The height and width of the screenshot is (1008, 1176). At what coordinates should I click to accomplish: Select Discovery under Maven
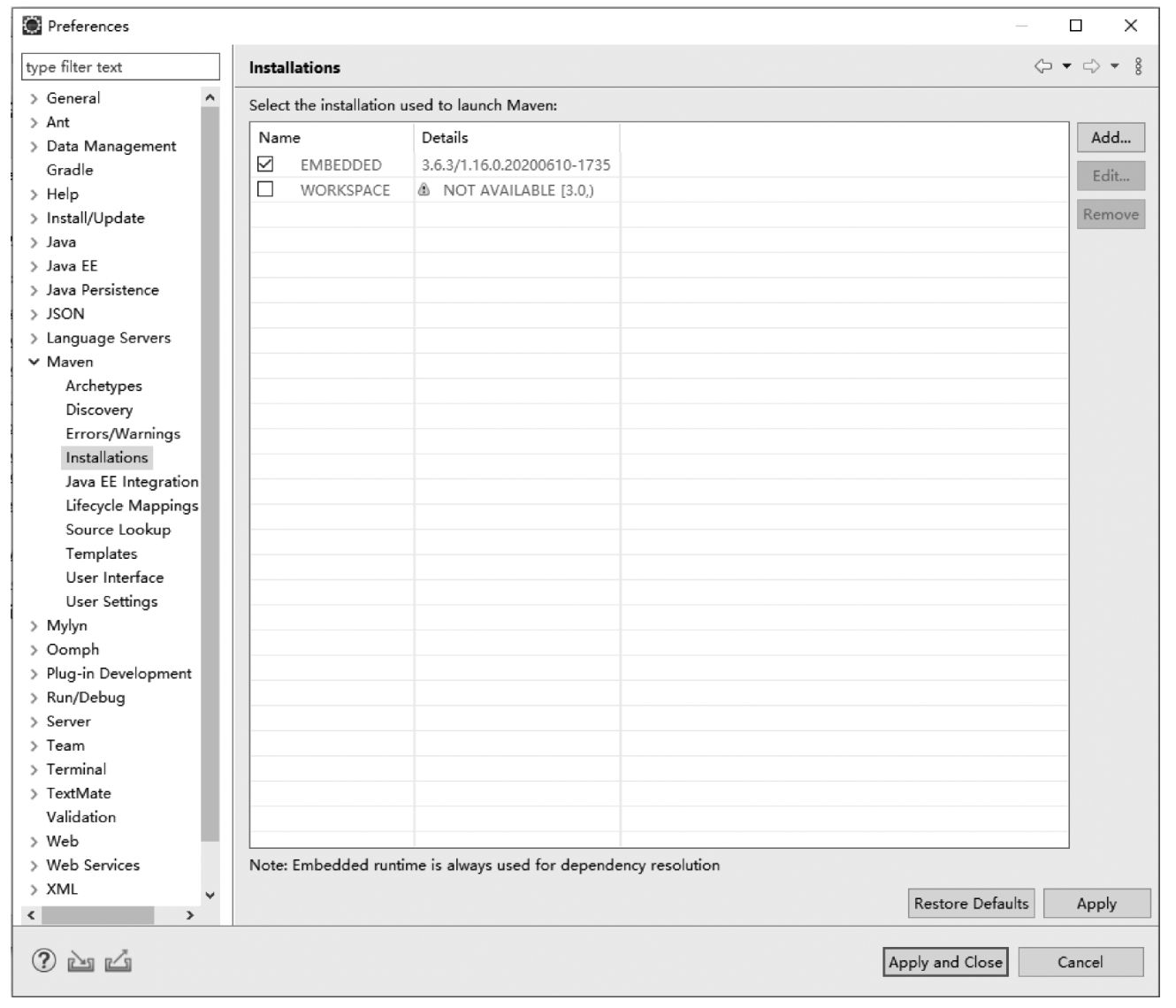coord(99,409)
